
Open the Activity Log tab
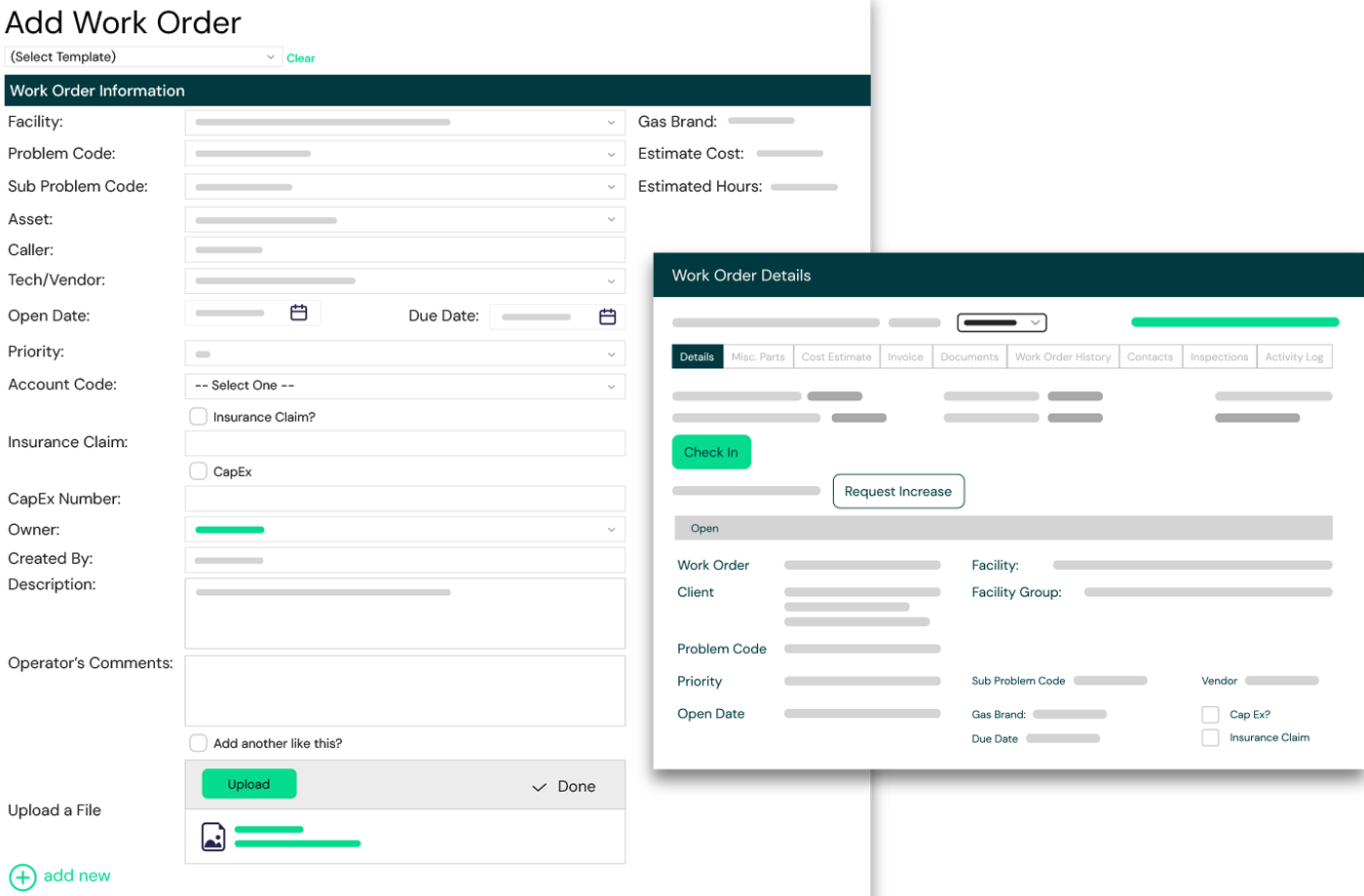(x=1295, y=357)
